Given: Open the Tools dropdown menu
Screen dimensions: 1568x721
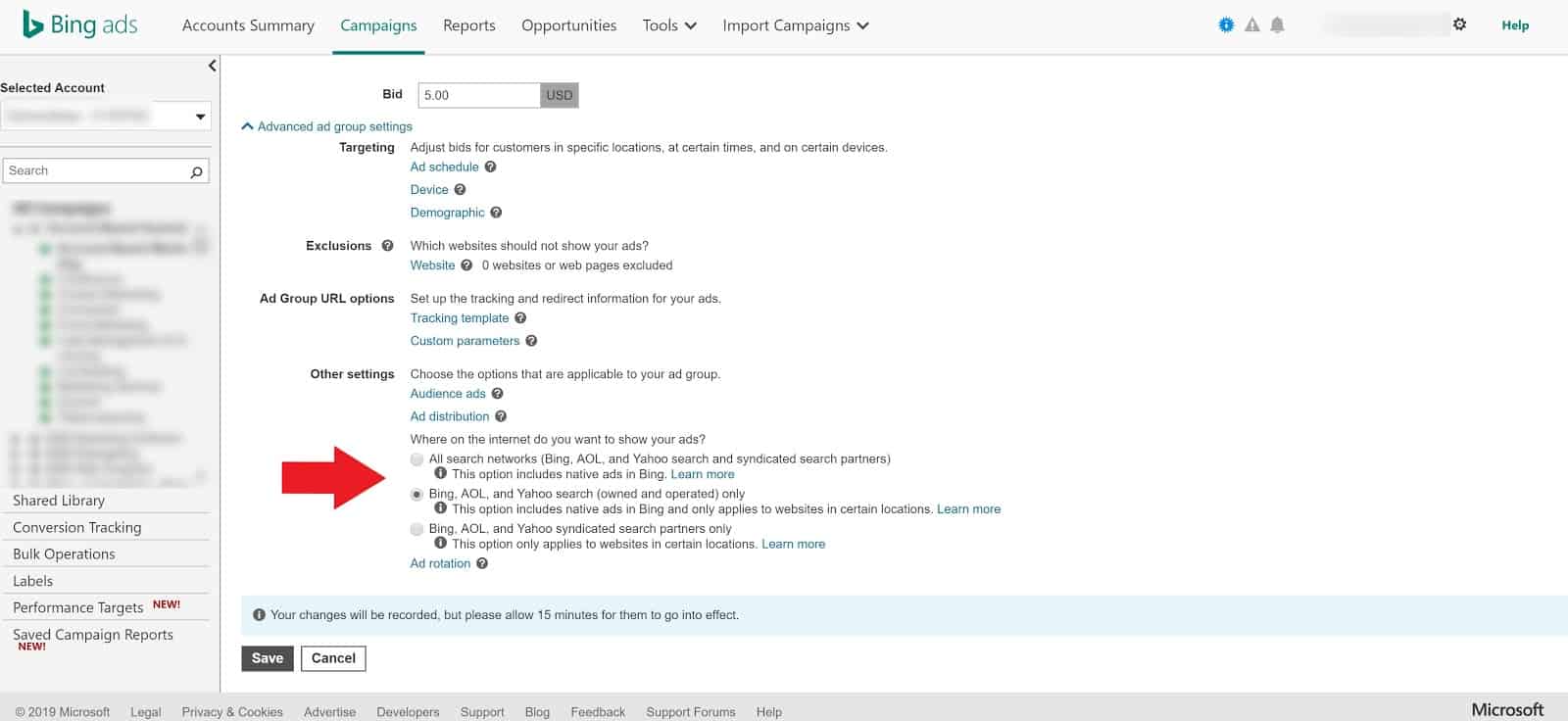Looking at the screenshot, I should pos(669,25).
